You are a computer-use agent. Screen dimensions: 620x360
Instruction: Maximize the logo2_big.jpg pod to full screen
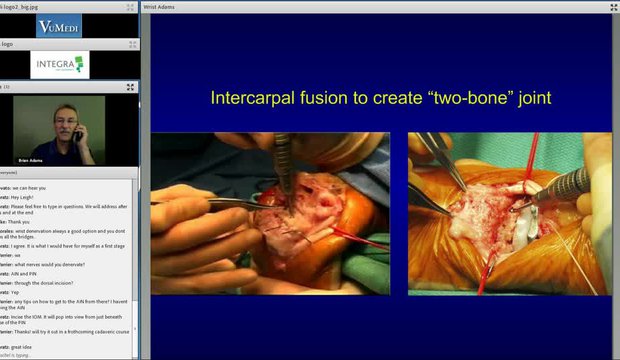tap(130, 8)
